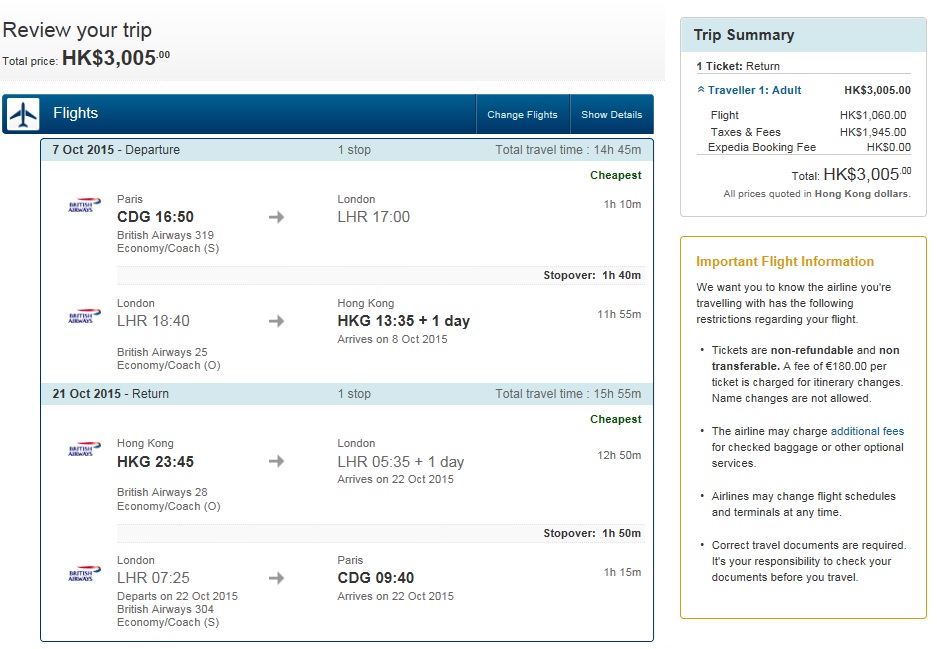This screenshot has height=649, width=937.
Task: Click the airplane icon in Flights header
Action: tap(23, 114)
